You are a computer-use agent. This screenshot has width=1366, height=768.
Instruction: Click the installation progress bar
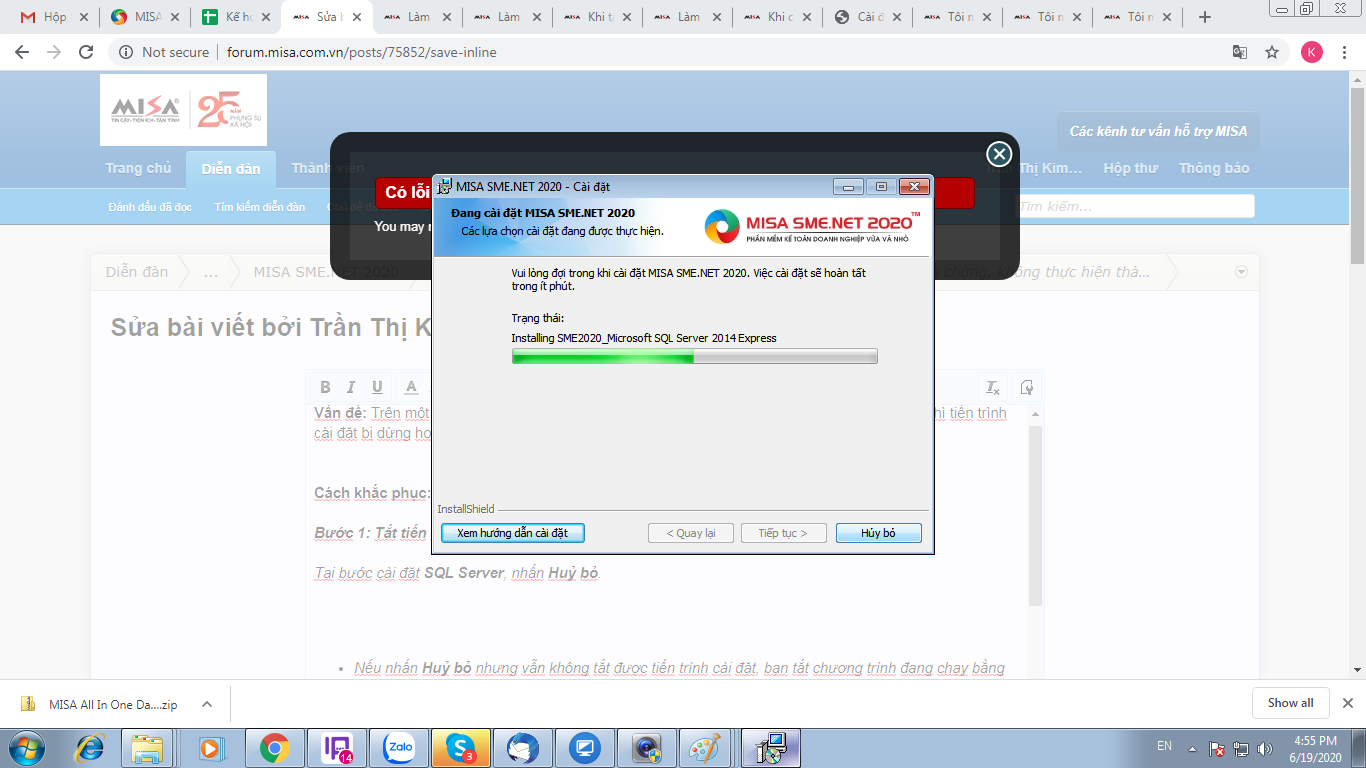point(695,356)
